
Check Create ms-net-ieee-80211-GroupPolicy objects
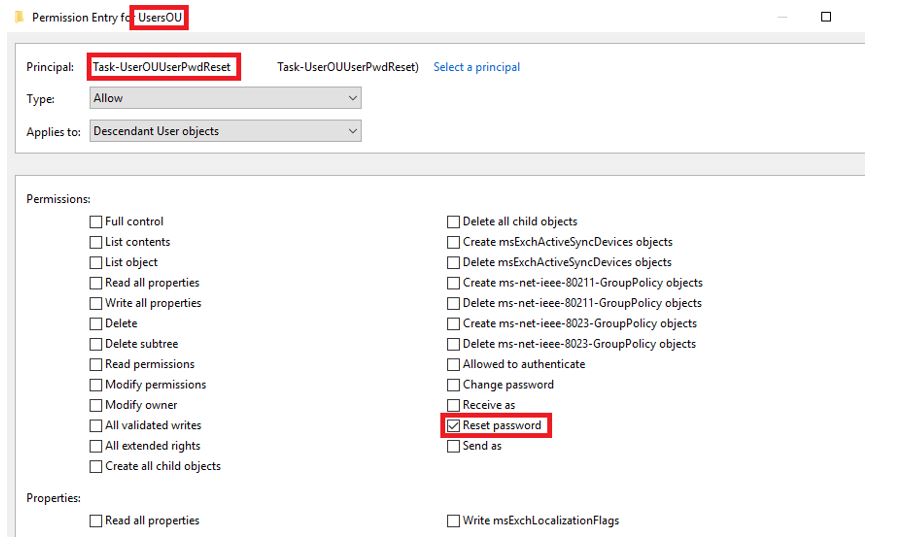coord(453,283)
